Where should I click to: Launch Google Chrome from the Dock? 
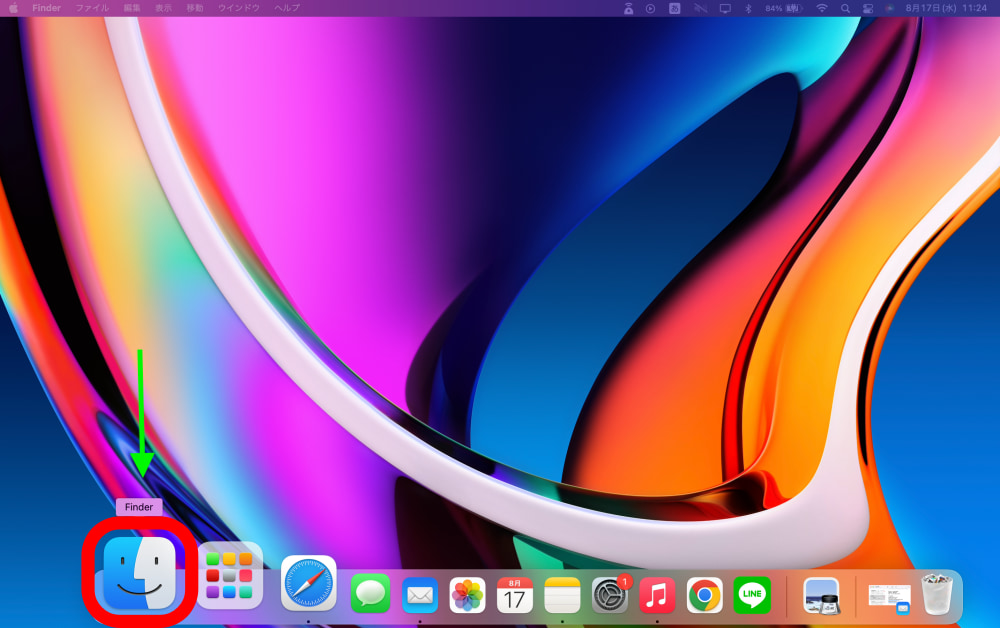click(x=705, y=595)
